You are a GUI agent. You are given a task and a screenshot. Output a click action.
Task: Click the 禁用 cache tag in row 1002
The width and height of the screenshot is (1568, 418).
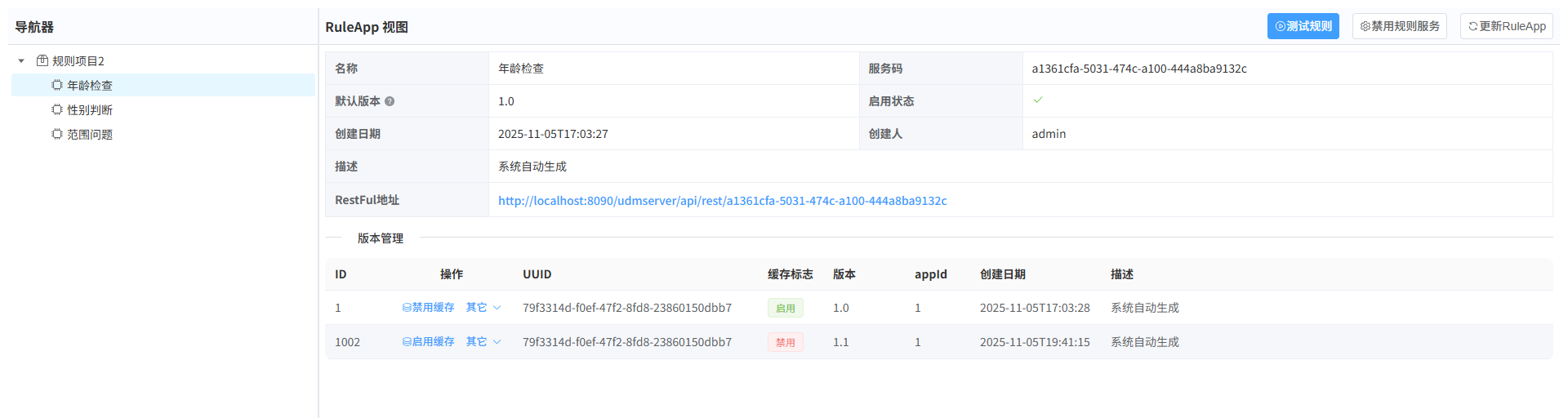[x=785, y=342]
